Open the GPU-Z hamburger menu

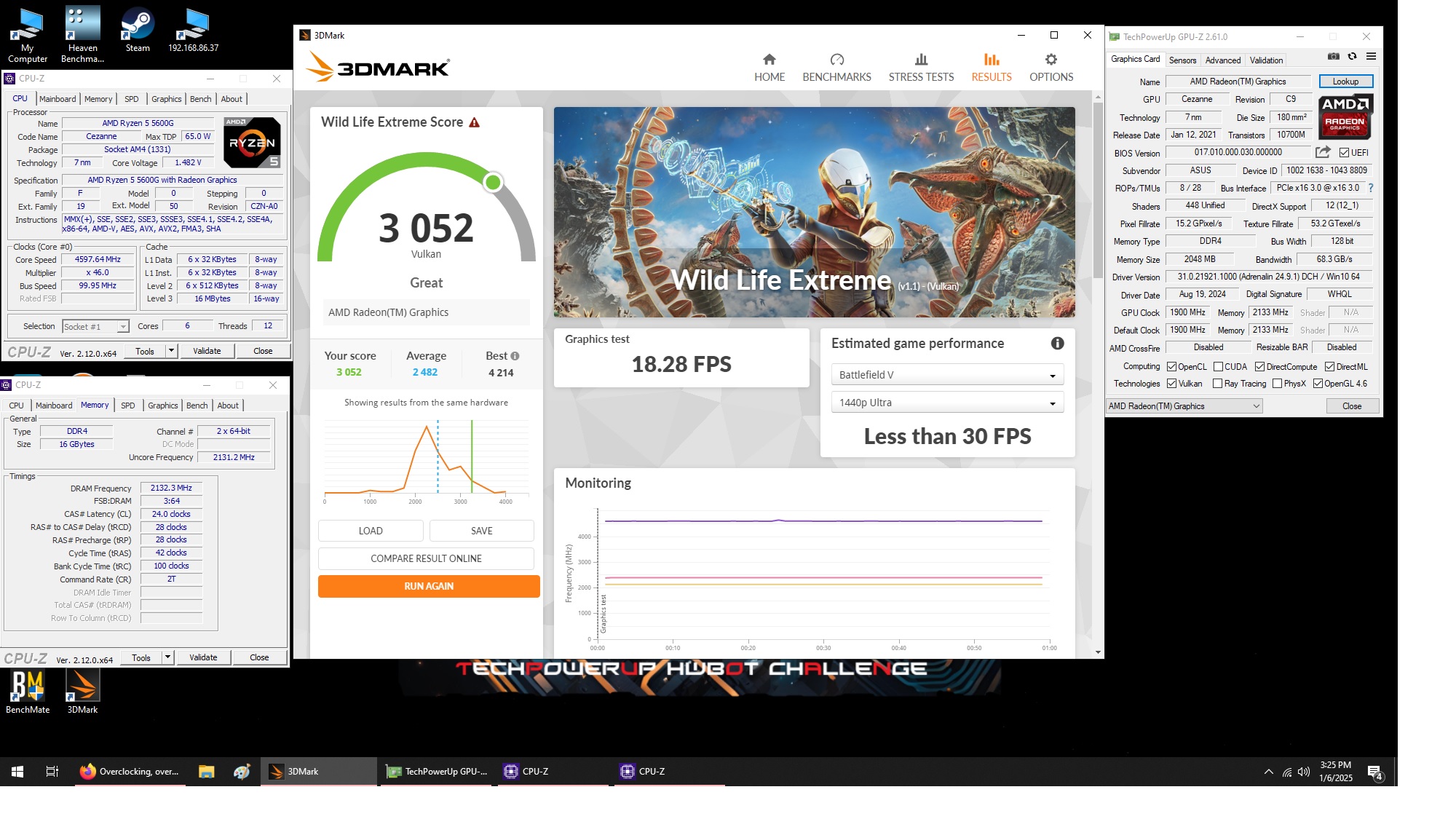click(1371, 56)
